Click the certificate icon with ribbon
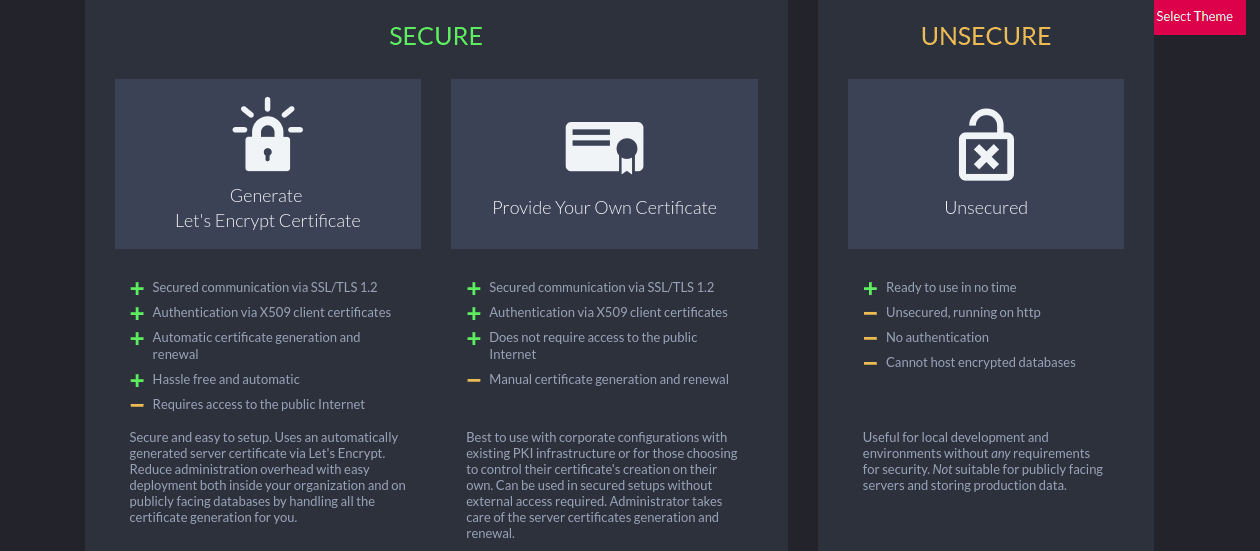 (x=604, y=147)
